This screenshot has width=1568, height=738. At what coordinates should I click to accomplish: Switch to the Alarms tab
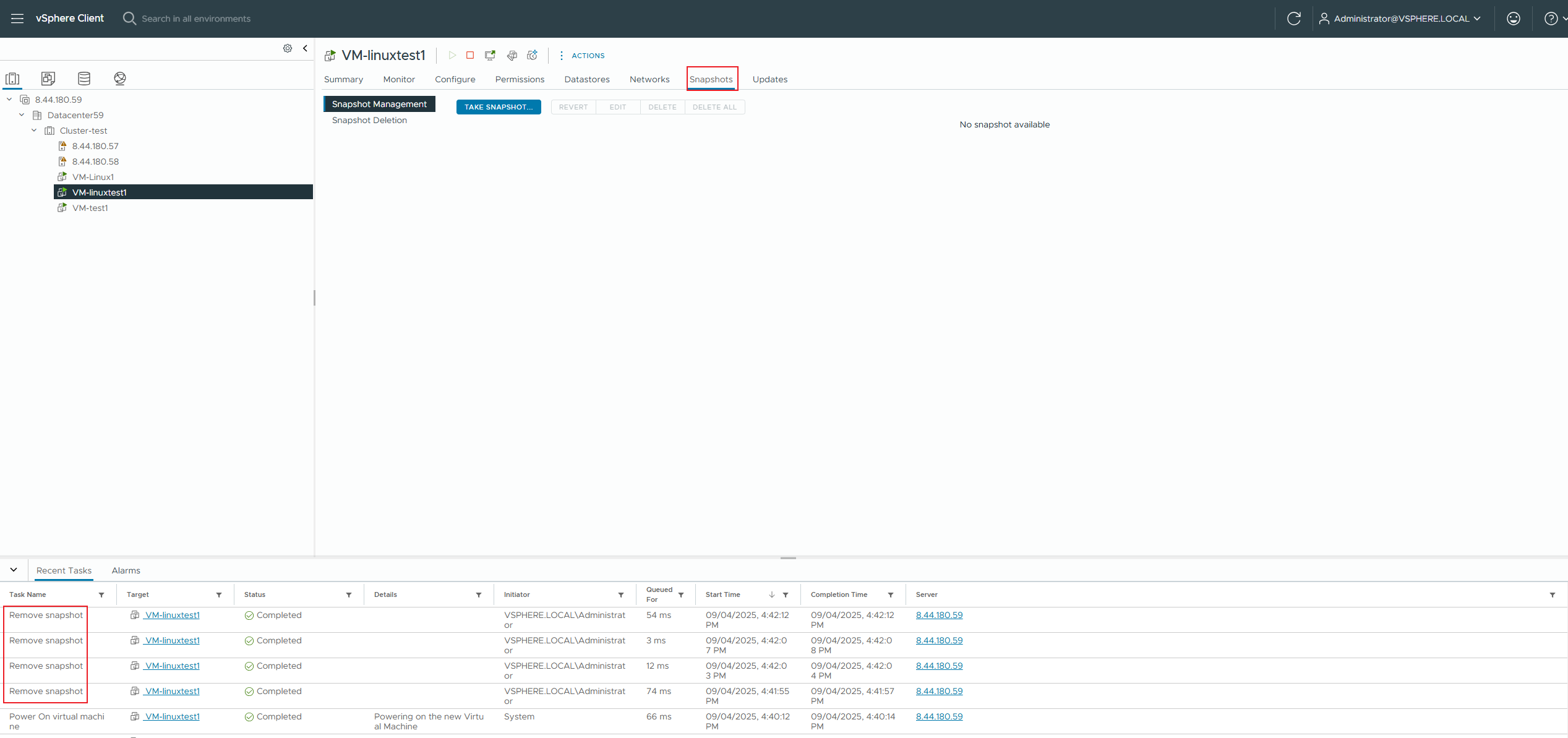click(126, 570)
